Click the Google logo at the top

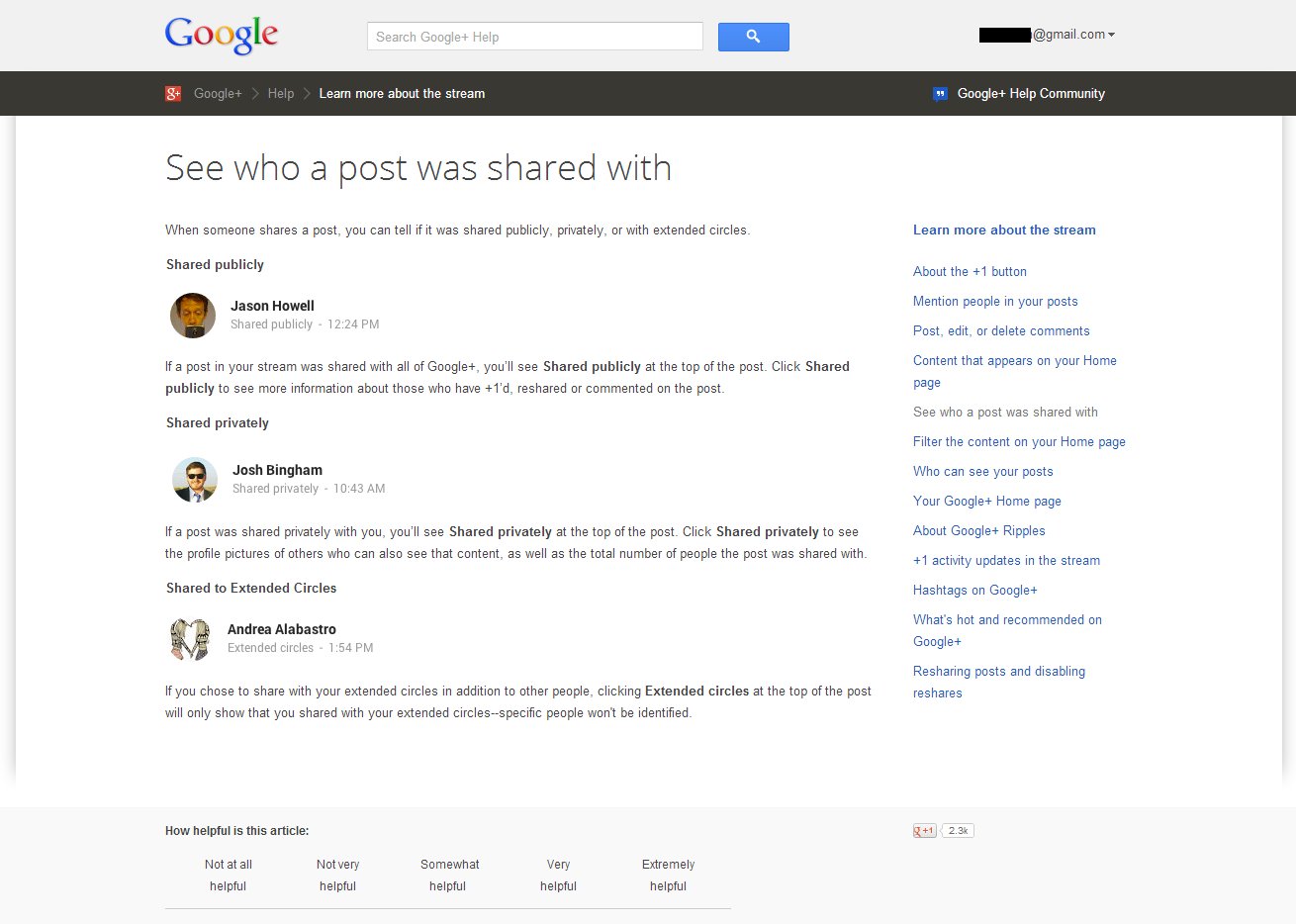[x=221, y=36]
